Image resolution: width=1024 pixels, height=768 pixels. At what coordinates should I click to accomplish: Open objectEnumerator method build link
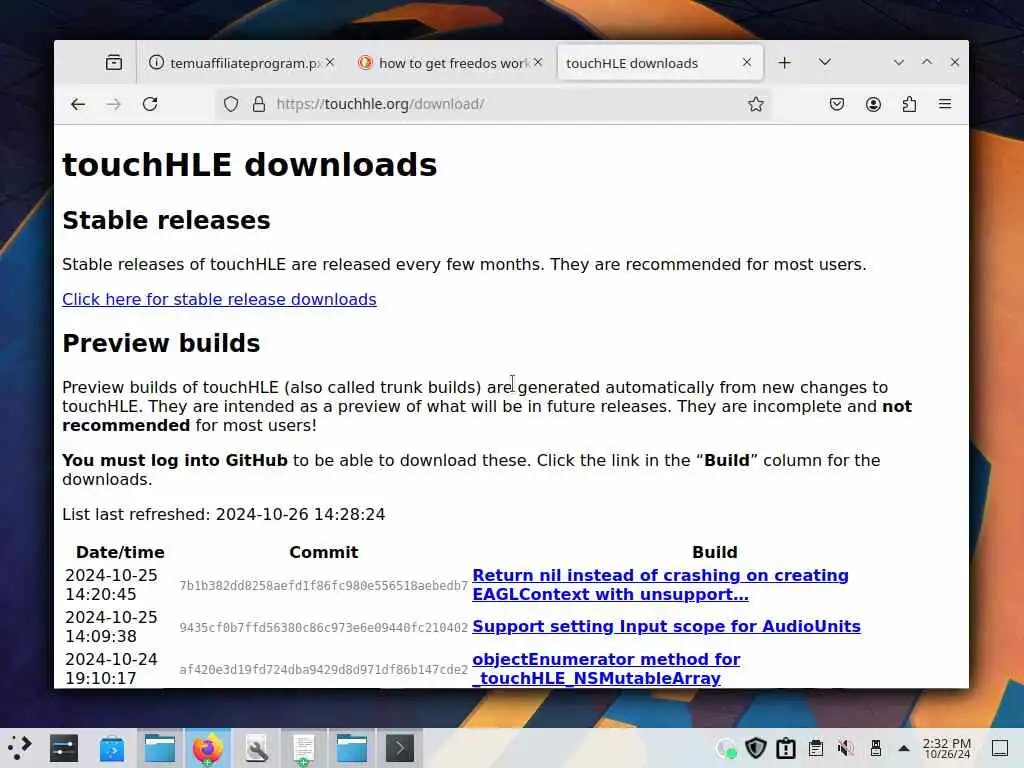pyautogui.click(x=606, y=669)
